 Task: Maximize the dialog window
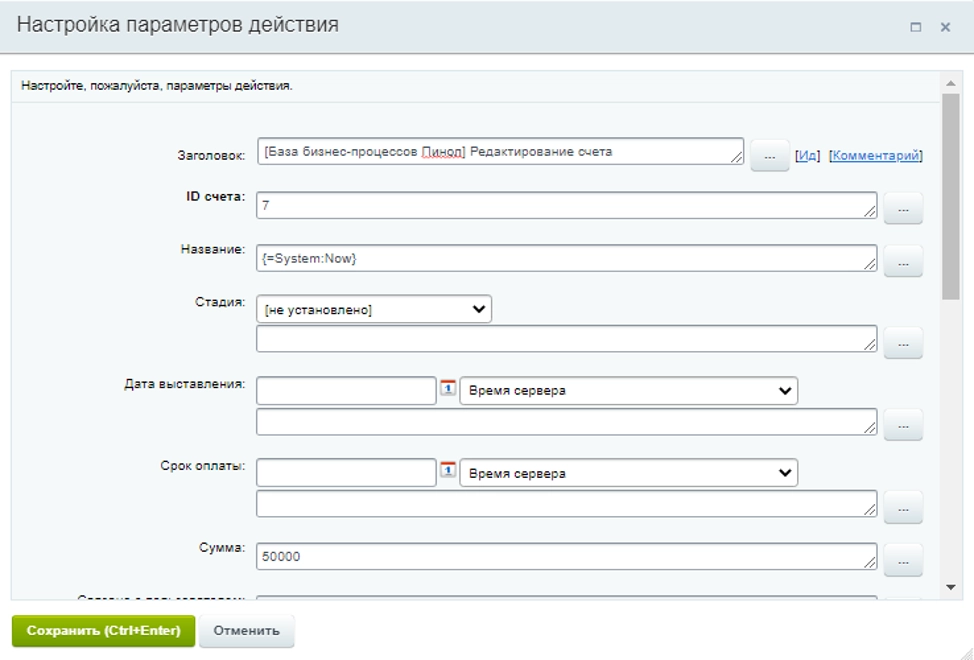[x=915, y=28]
